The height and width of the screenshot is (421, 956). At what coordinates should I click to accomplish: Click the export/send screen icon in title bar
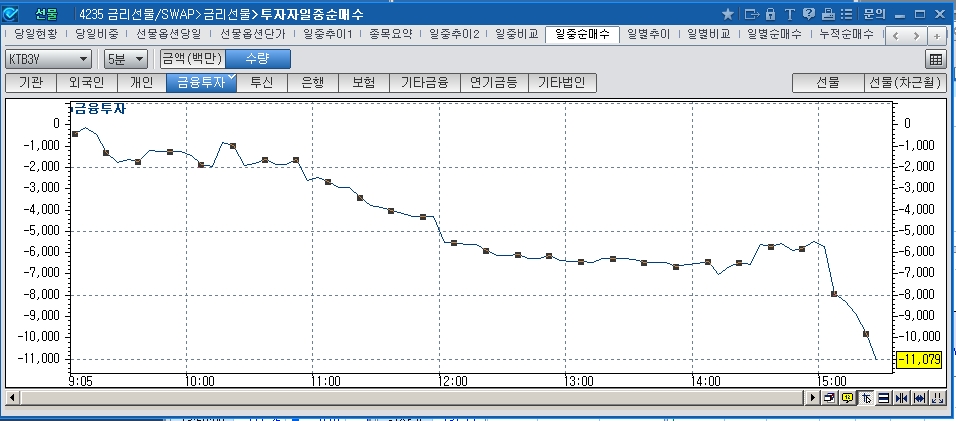pyautogui.click(x=752, y=13)
